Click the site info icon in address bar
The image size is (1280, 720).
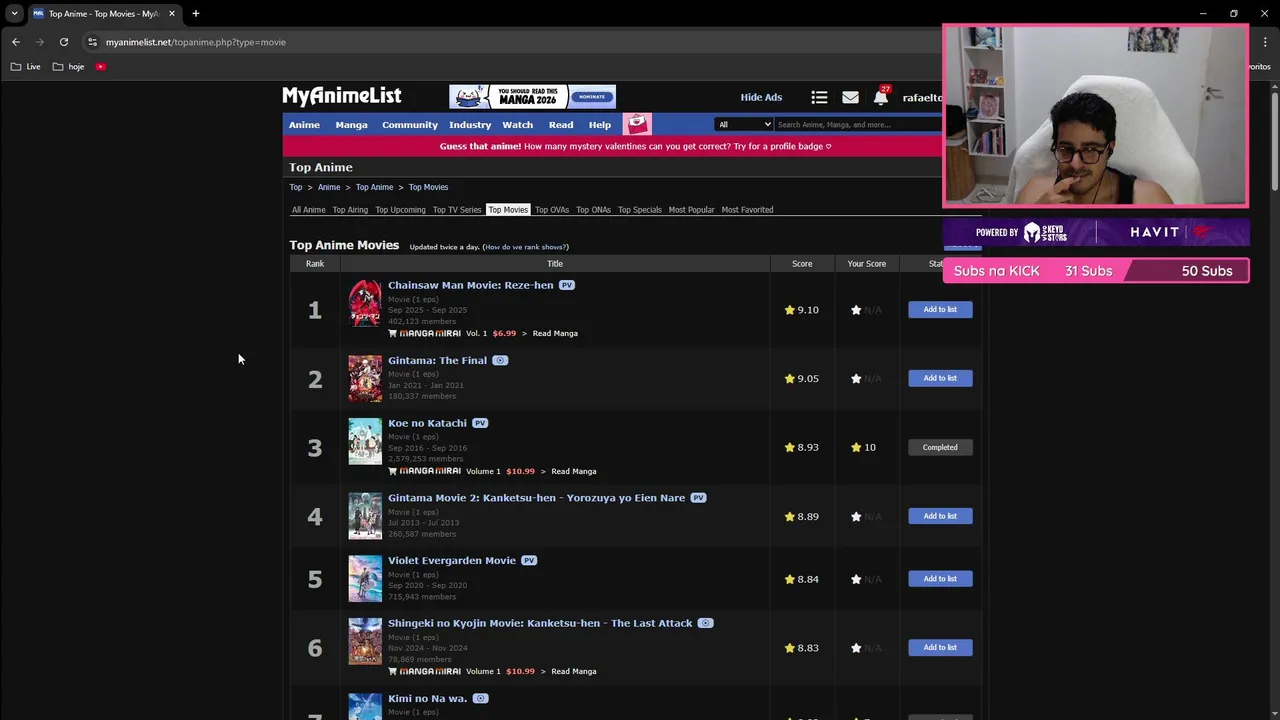pyautogui.click(x=92, y=42)
